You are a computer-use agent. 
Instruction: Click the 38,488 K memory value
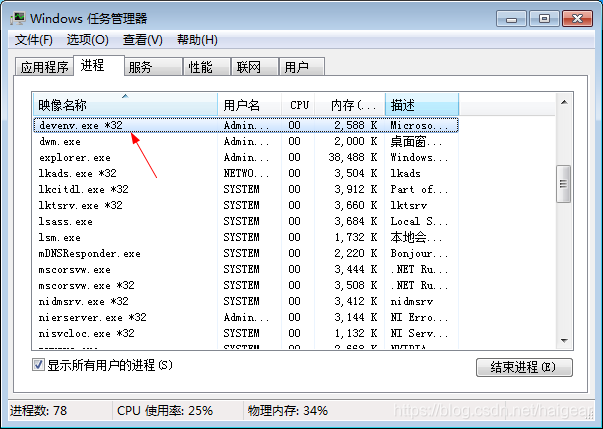coord(353,158)
